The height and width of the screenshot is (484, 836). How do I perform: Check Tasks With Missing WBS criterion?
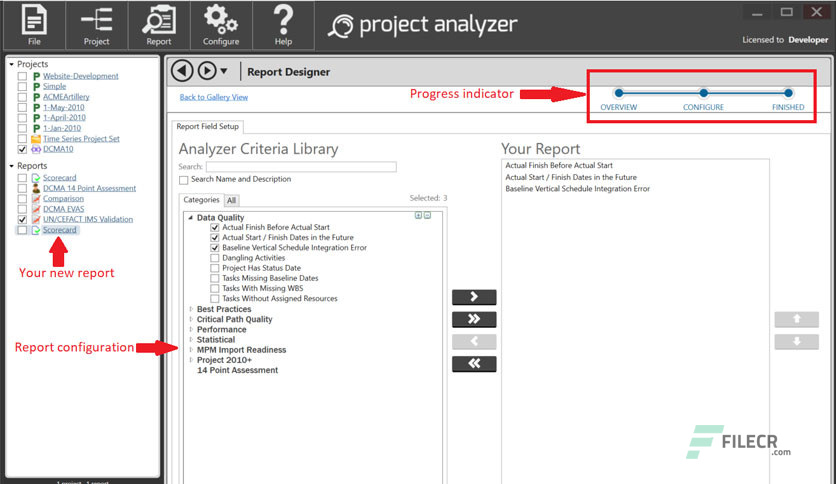pyautogui.click(x=215, y=288)
